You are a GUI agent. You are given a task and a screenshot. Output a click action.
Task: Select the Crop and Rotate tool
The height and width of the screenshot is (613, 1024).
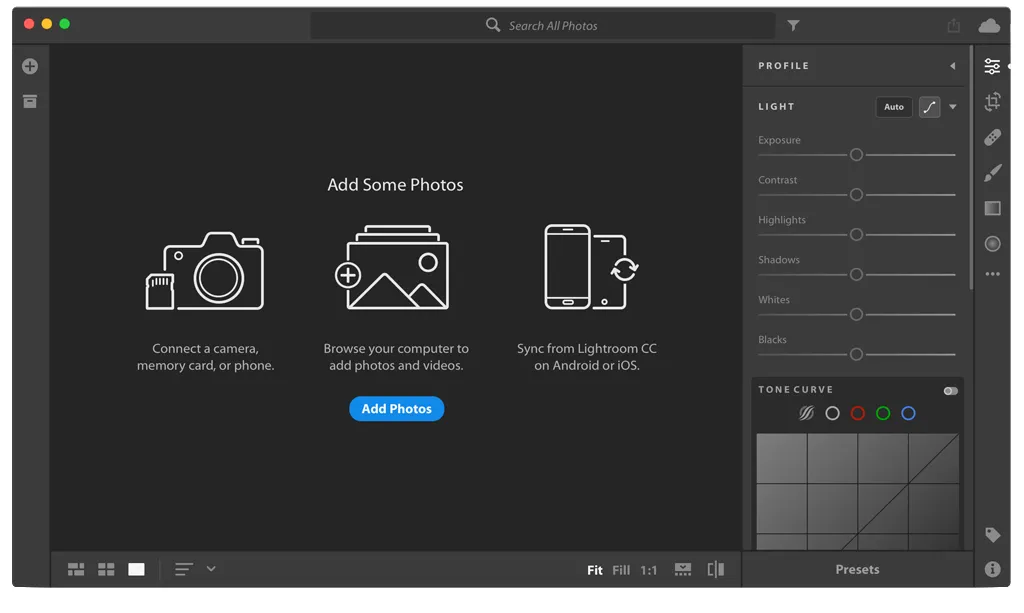tap(993, 101)
